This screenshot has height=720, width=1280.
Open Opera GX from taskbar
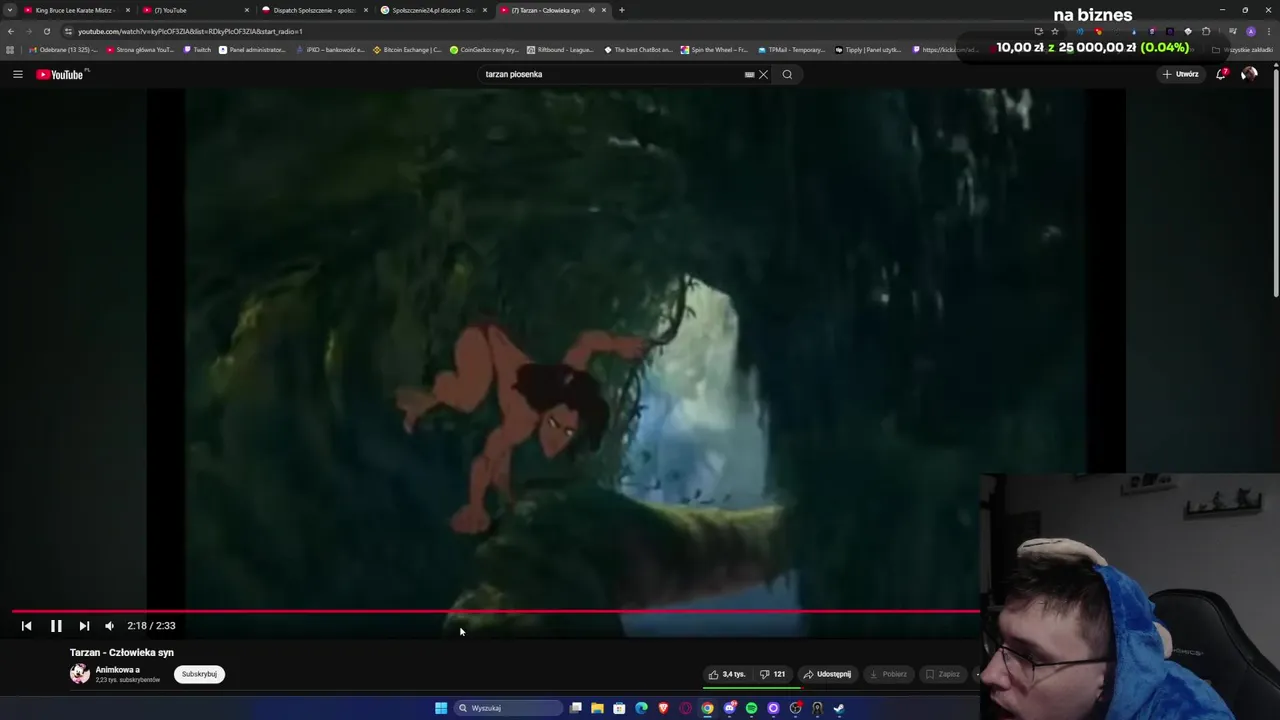(x=685, y=708)
